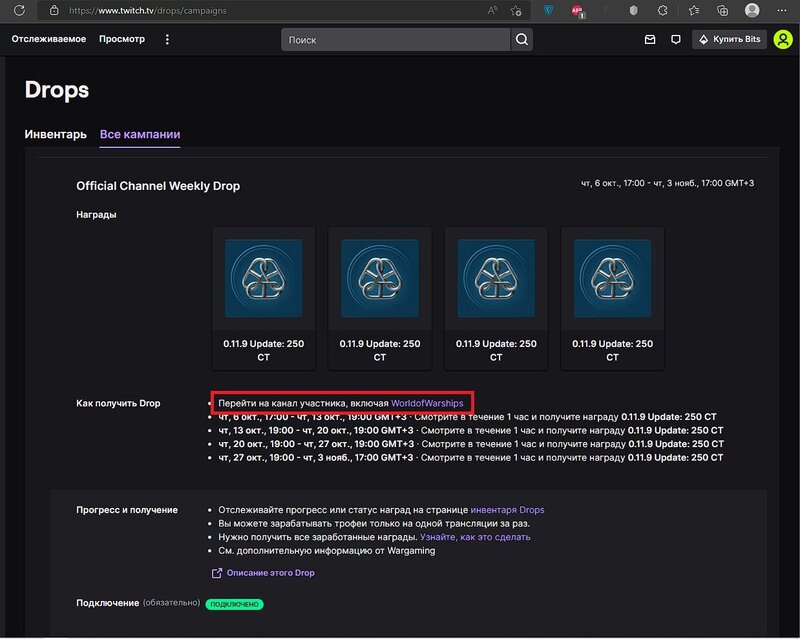Reload the page with the browser refresh icon

pos(19,10)
